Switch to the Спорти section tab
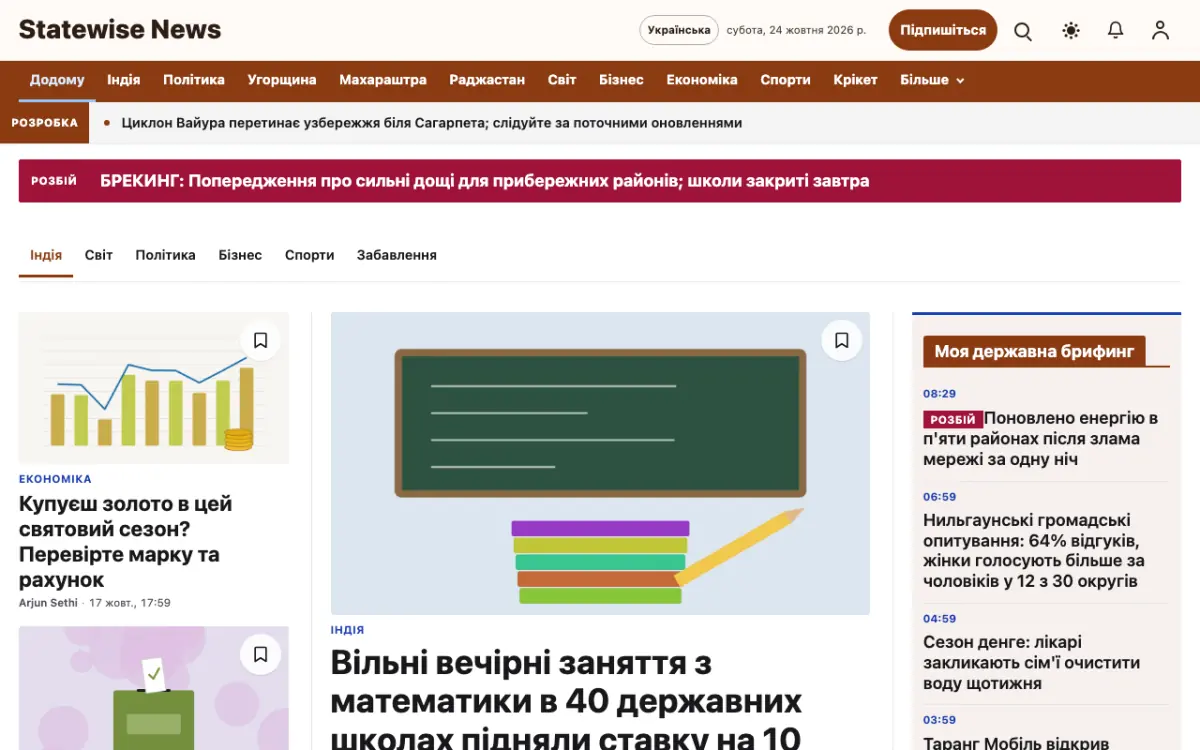Image resolution: width=1200 pixels, height=750 pixels. [x=309, y=255]
